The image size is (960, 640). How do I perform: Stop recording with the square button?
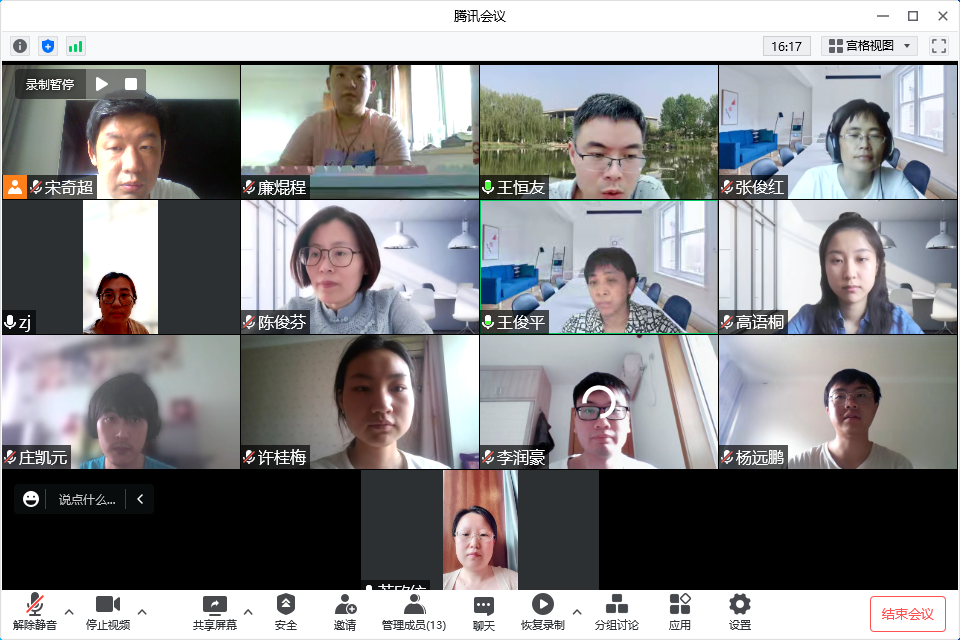[130, 84]
